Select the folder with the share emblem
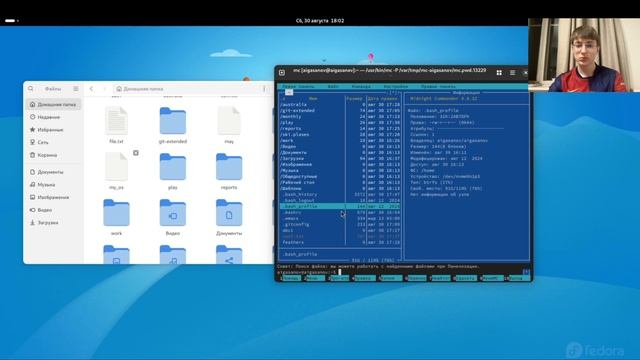640x360 pixels. [x=229, y=255]
